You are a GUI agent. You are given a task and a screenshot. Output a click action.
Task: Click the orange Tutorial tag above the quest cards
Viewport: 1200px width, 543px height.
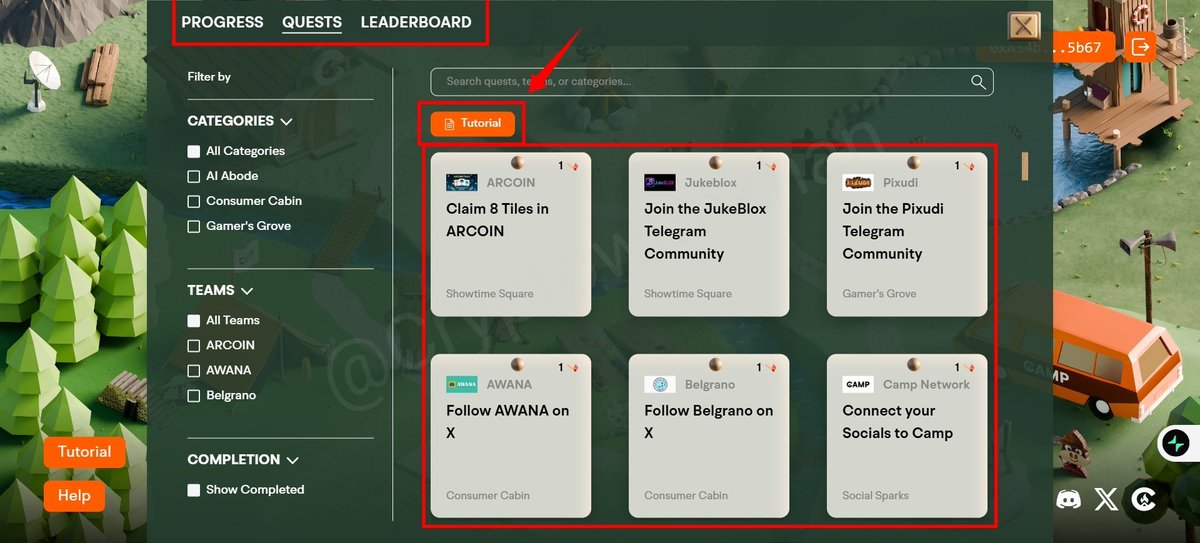473,124
